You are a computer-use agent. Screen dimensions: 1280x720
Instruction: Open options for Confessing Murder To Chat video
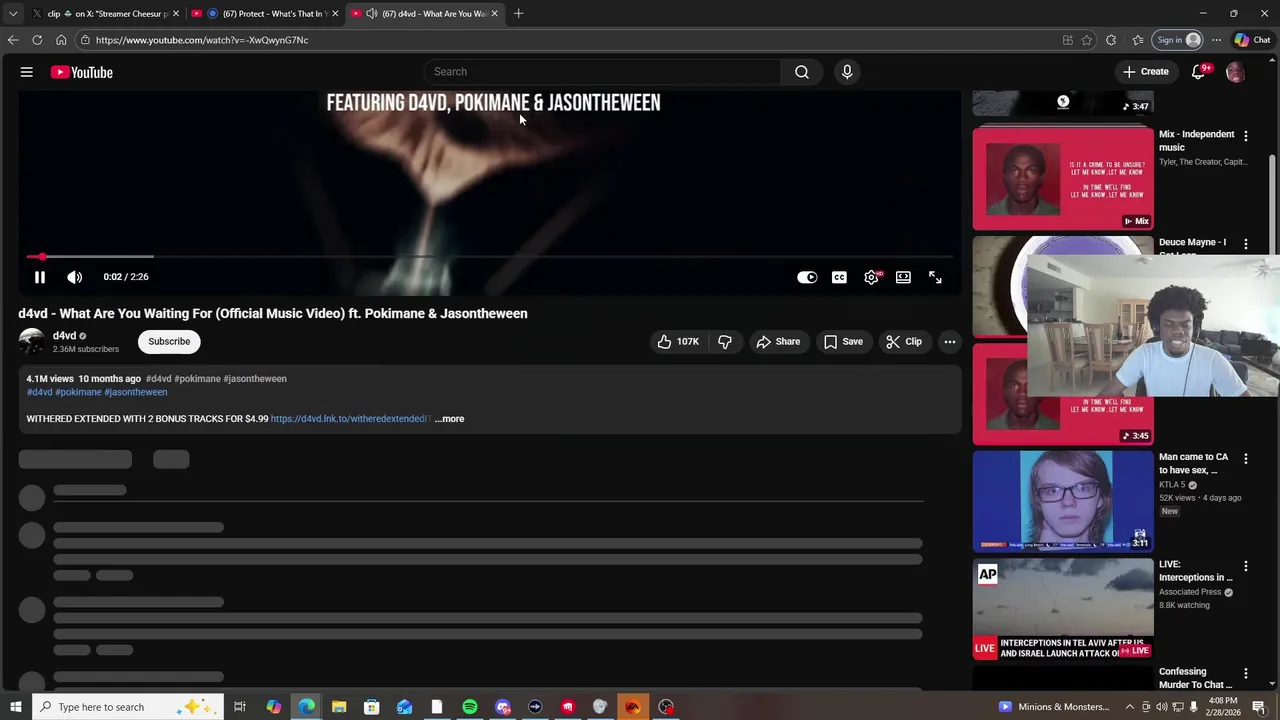pyautogui.click(x=1246, y=674)
